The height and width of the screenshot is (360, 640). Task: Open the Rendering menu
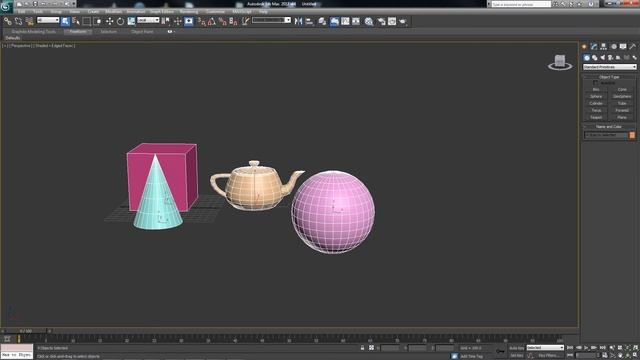tap(189, 11)
